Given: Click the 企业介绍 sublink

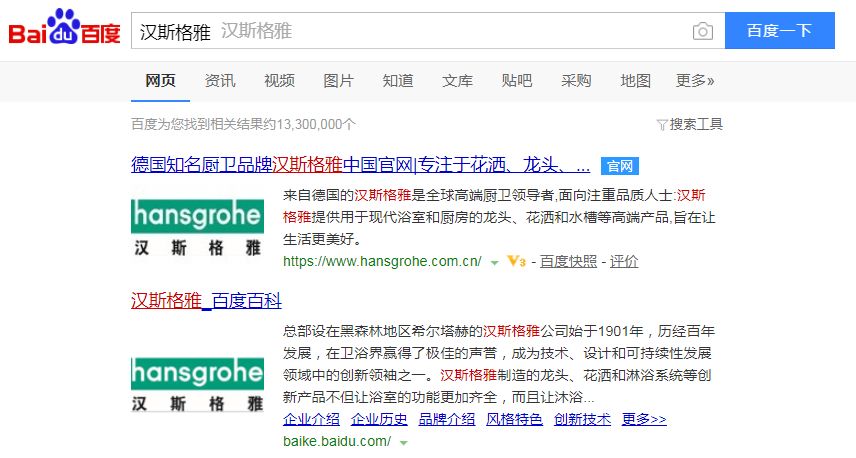Looking at the screenshot, I should [311, 419].
